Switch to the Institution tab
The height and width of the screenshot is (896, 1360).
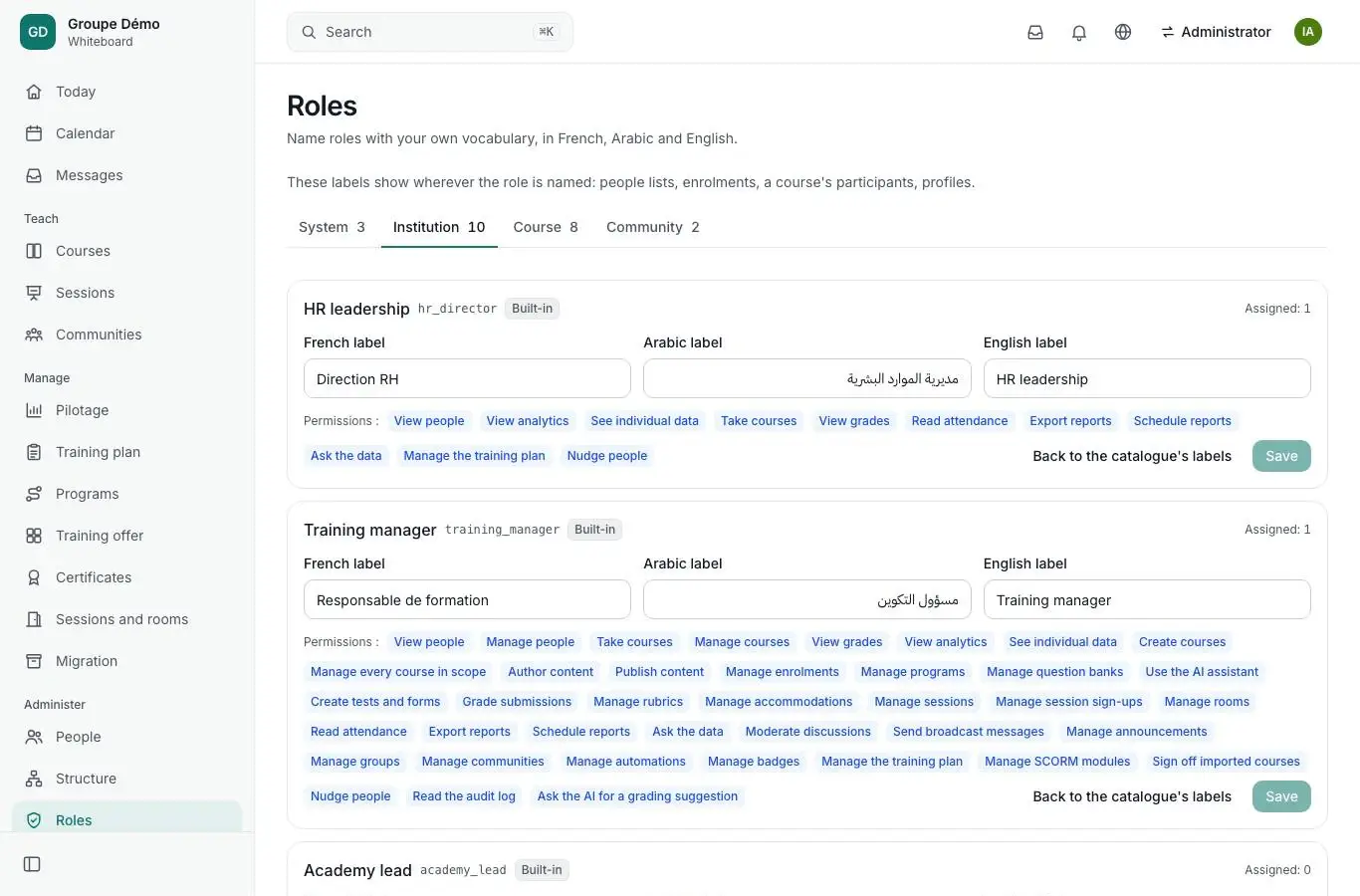(439, 227)
